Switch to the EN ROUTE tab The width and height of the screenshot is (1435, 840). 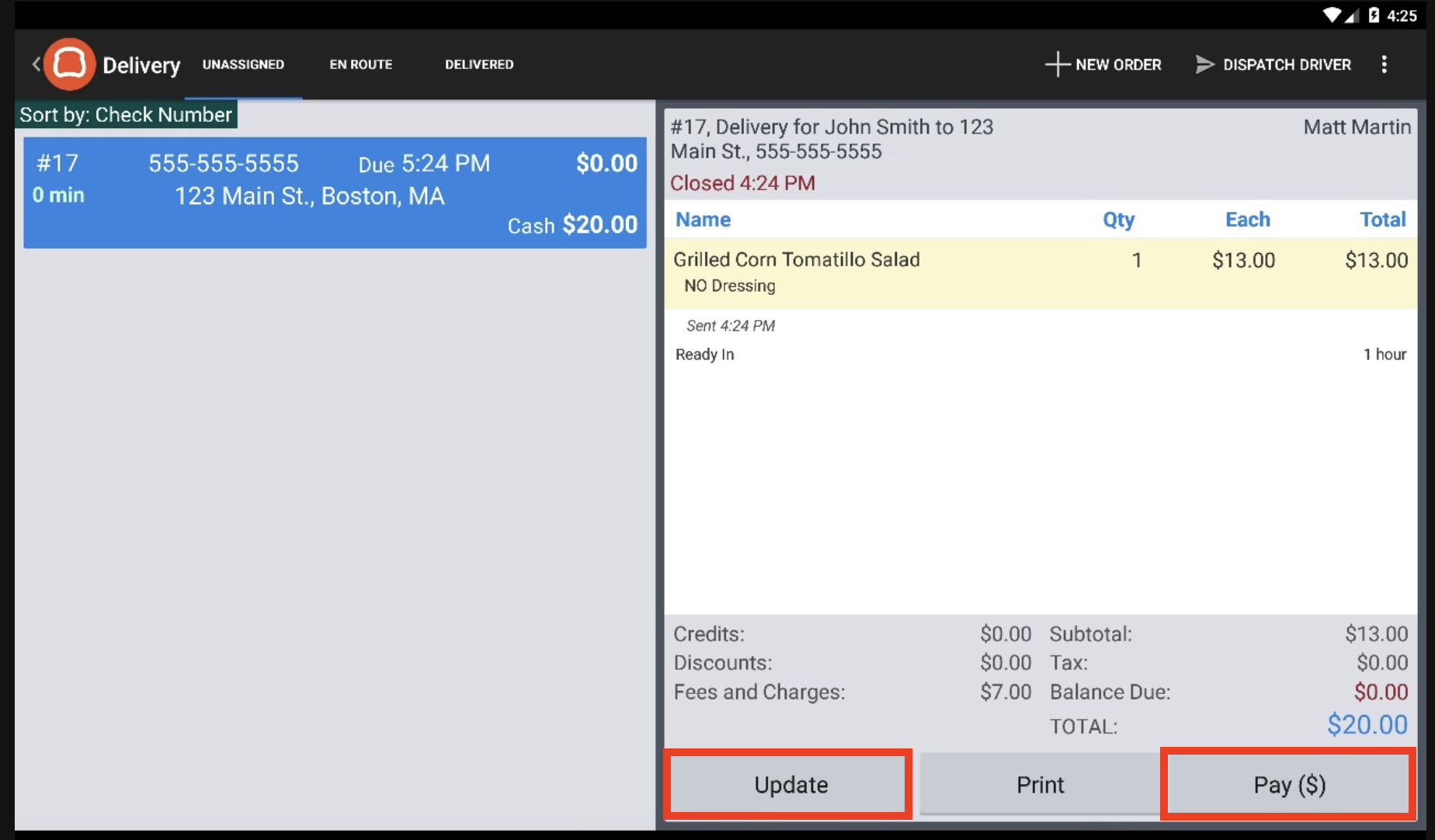coord(361,64)
